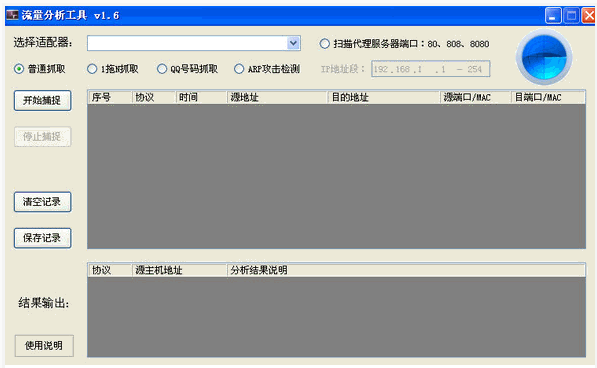This screenshot has width=597, height=368.
Task: Click the 源主机地址 column header in the results list
Action: [179, 270]
